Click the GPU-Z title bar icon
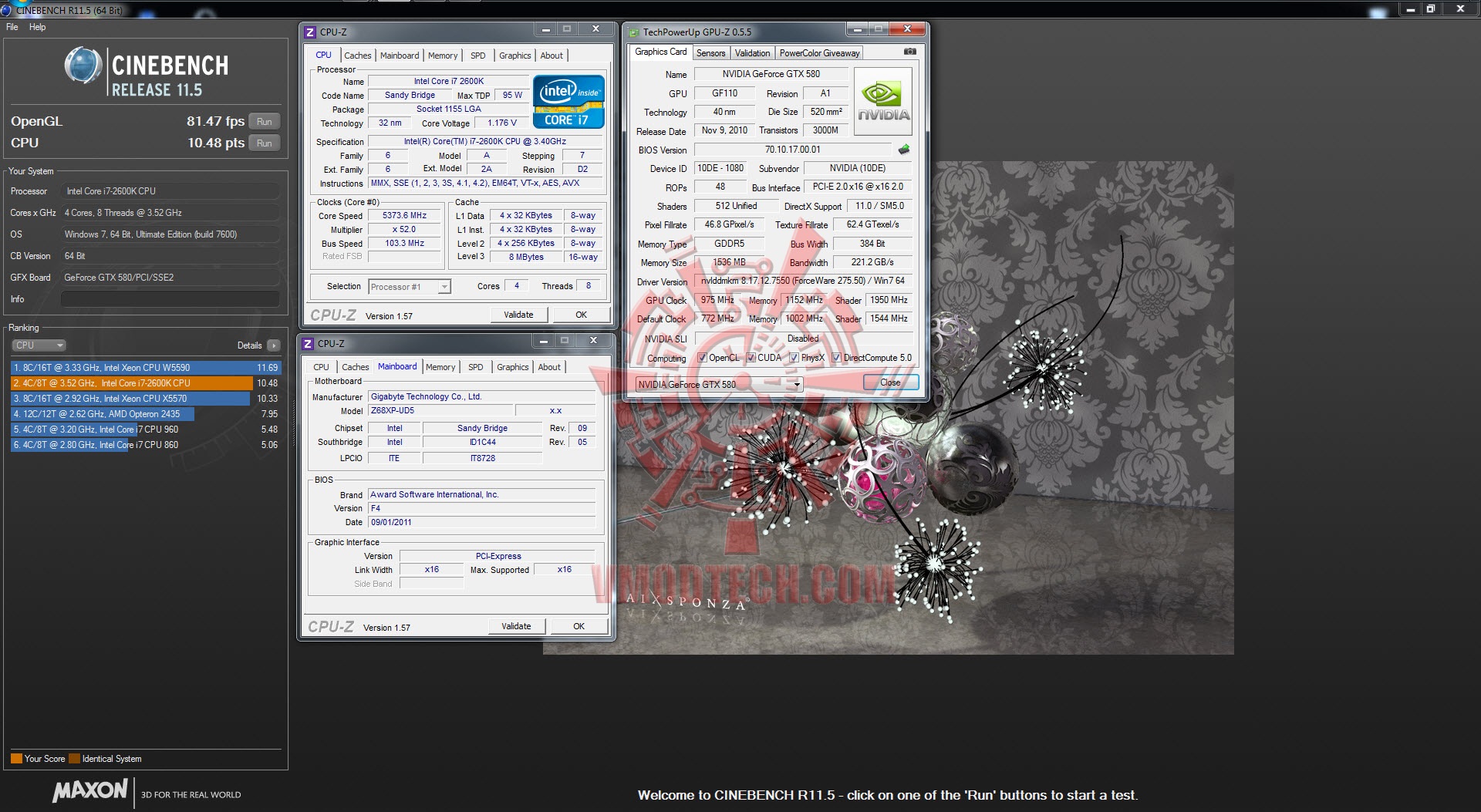Image resolution: width=1481 pixels, height=812 pixels. [x=634, y=32]
